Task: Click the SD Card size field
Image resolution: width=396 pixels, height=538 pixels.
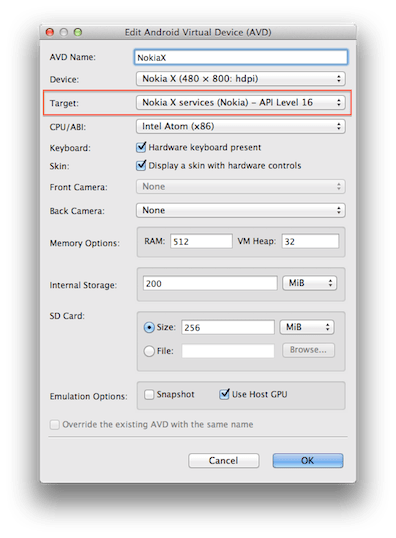Action: [x=228, y=327]
